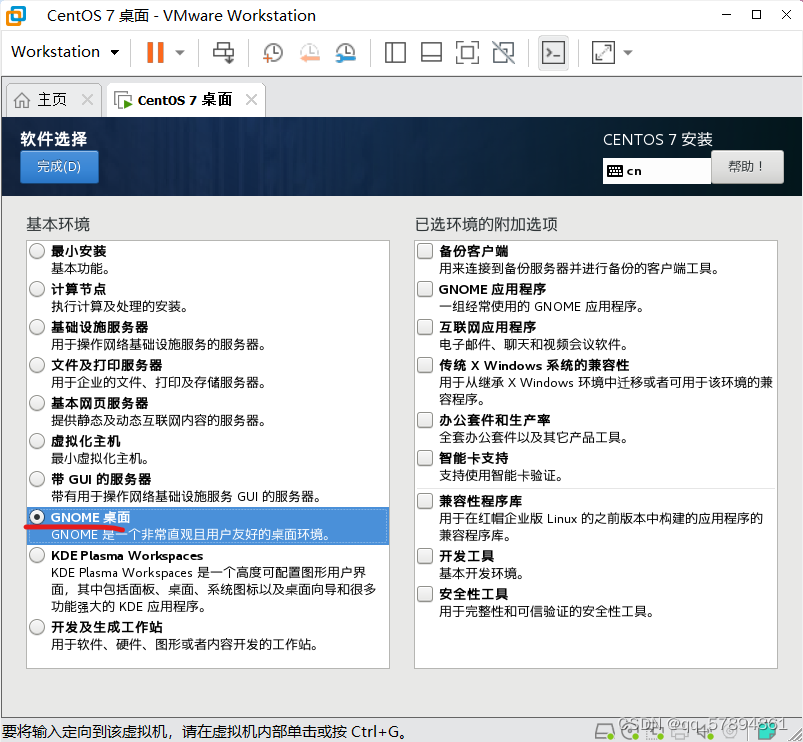Check the GNOME 应用程序 checkbox
This screenshot has height=742, width=803.
pyautogui.click(x=425, y=289)
